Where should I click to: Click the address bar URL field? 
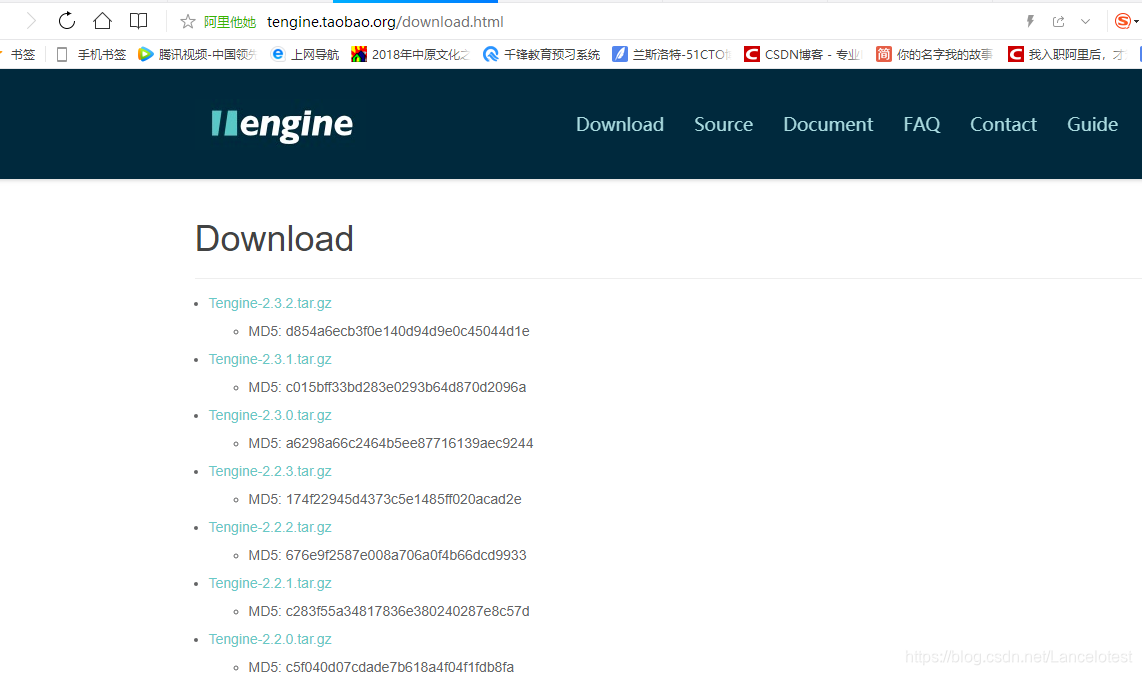(385, 22)
